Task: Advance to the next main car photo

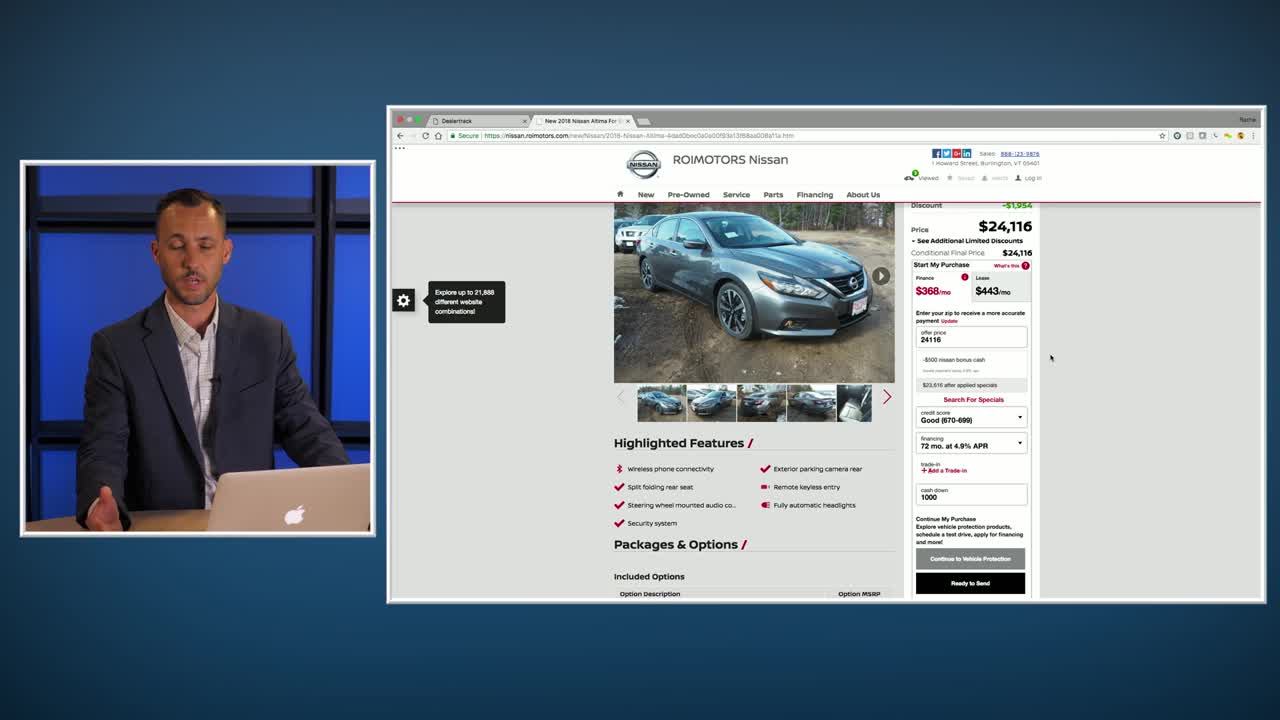Action: coord(880,276)
